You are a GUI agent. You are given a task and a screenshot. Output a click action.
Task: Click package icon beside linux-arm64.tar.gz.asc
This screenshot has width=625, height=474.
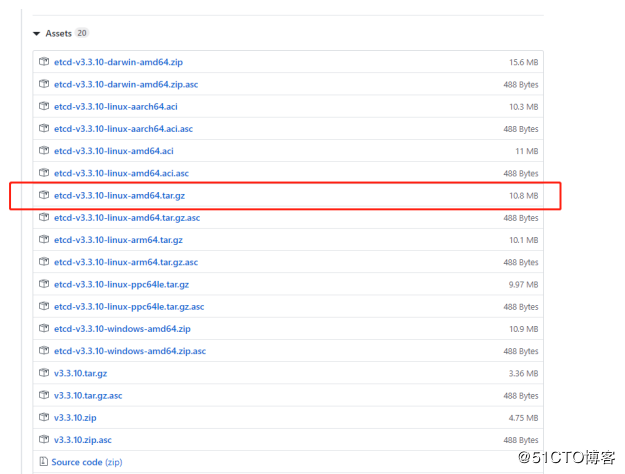44,262
